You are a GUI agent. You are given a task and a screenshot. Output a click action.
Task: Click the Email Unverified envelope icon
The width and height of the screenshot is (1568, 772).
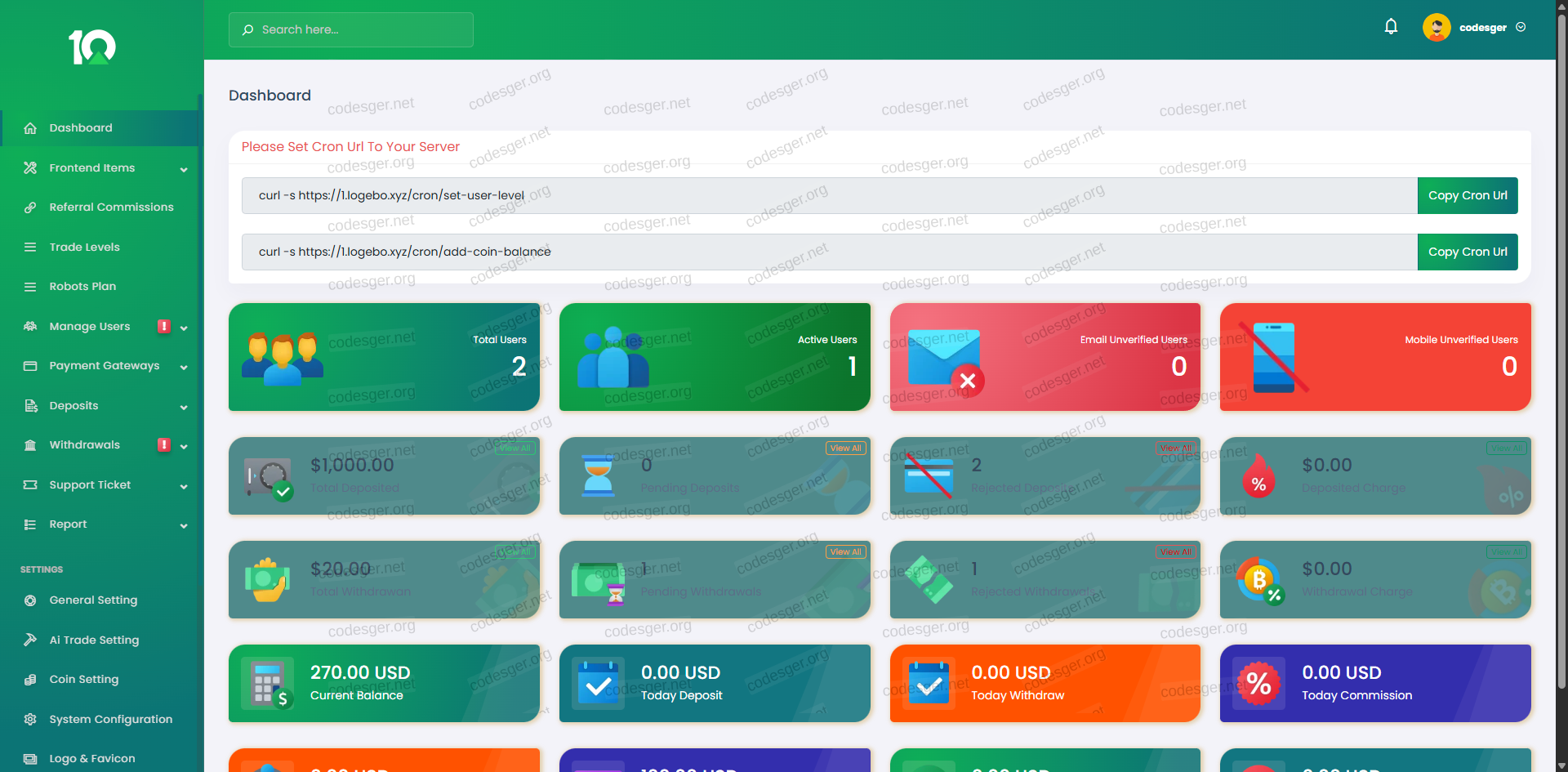[x=946, y=359]
